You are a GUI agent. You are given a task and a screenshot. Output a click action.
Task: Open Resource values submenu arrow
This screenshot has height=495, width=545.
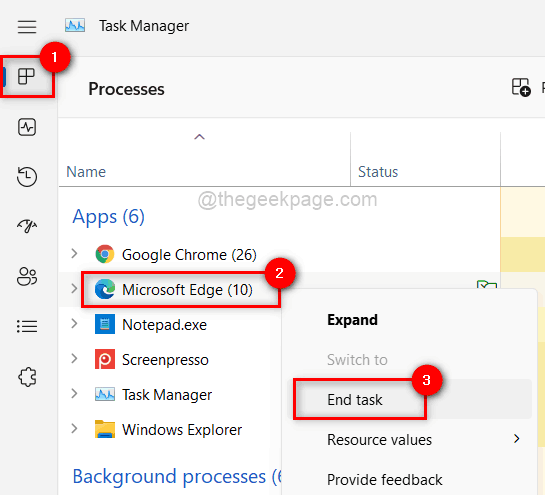tap(517, 439)
